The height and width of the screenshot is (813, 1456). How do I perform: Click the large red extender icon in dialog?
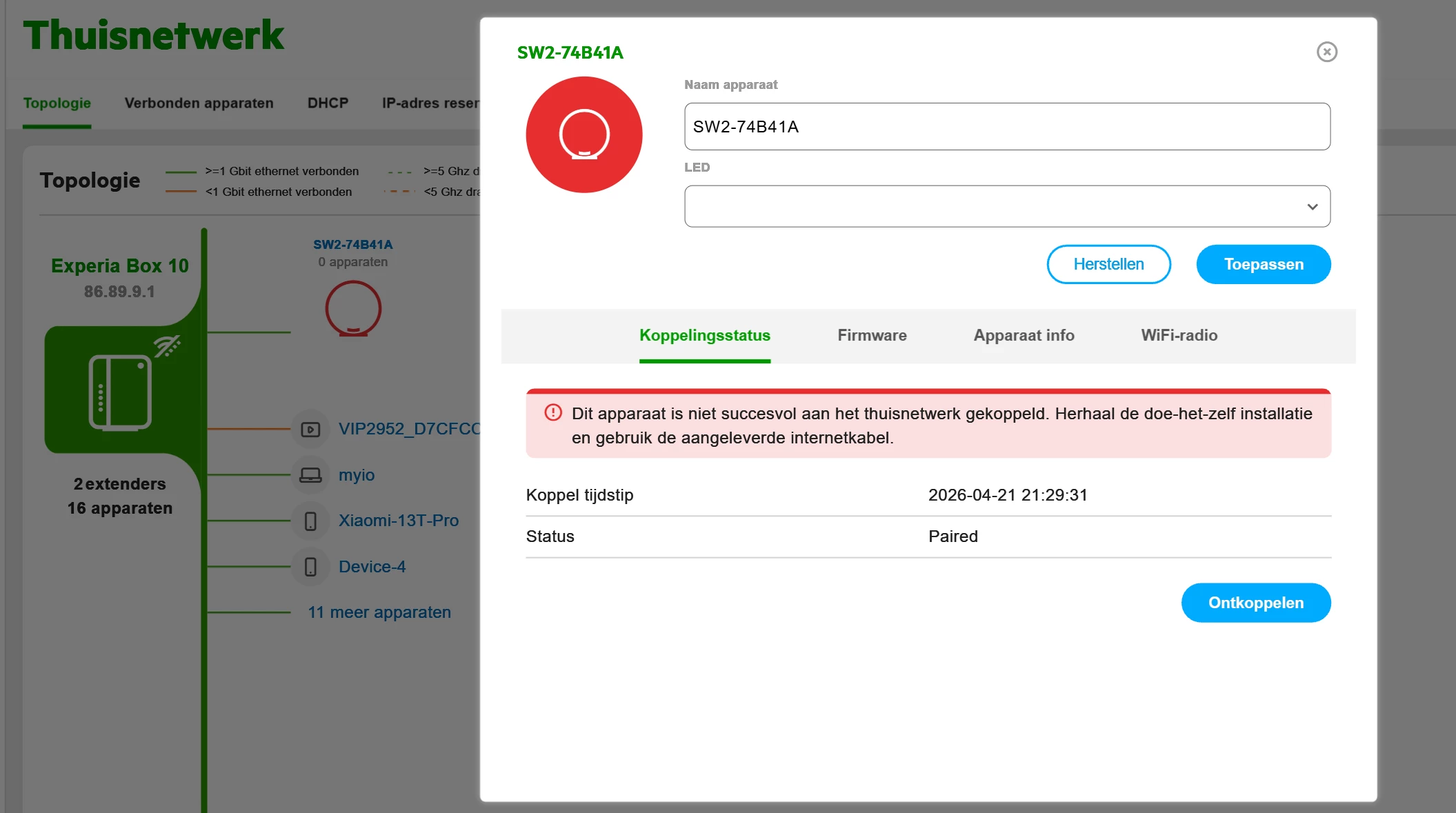tap(584, 134)
